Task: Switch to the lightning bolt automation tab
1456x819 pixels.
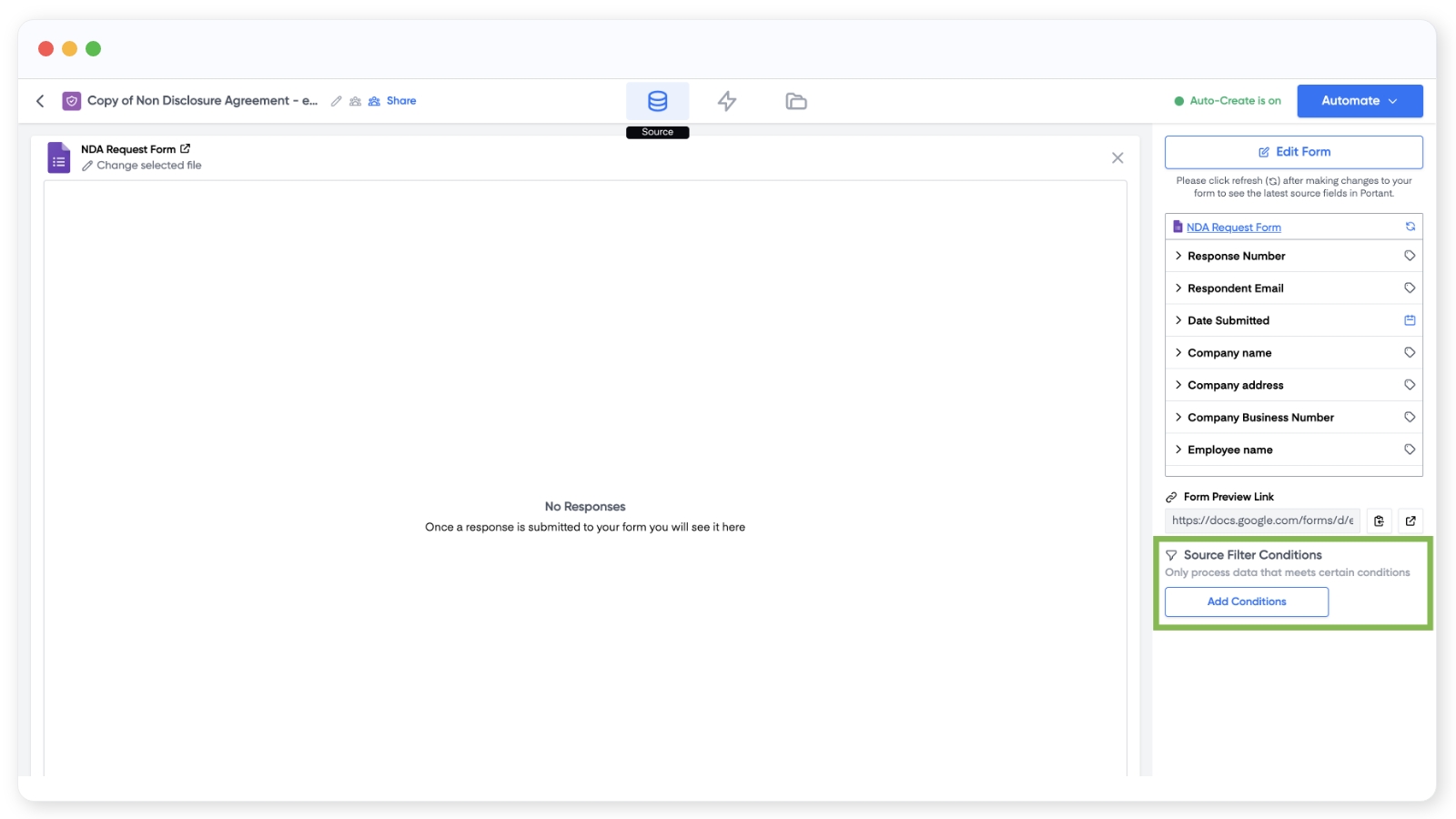Action: (x=726, y=101)
